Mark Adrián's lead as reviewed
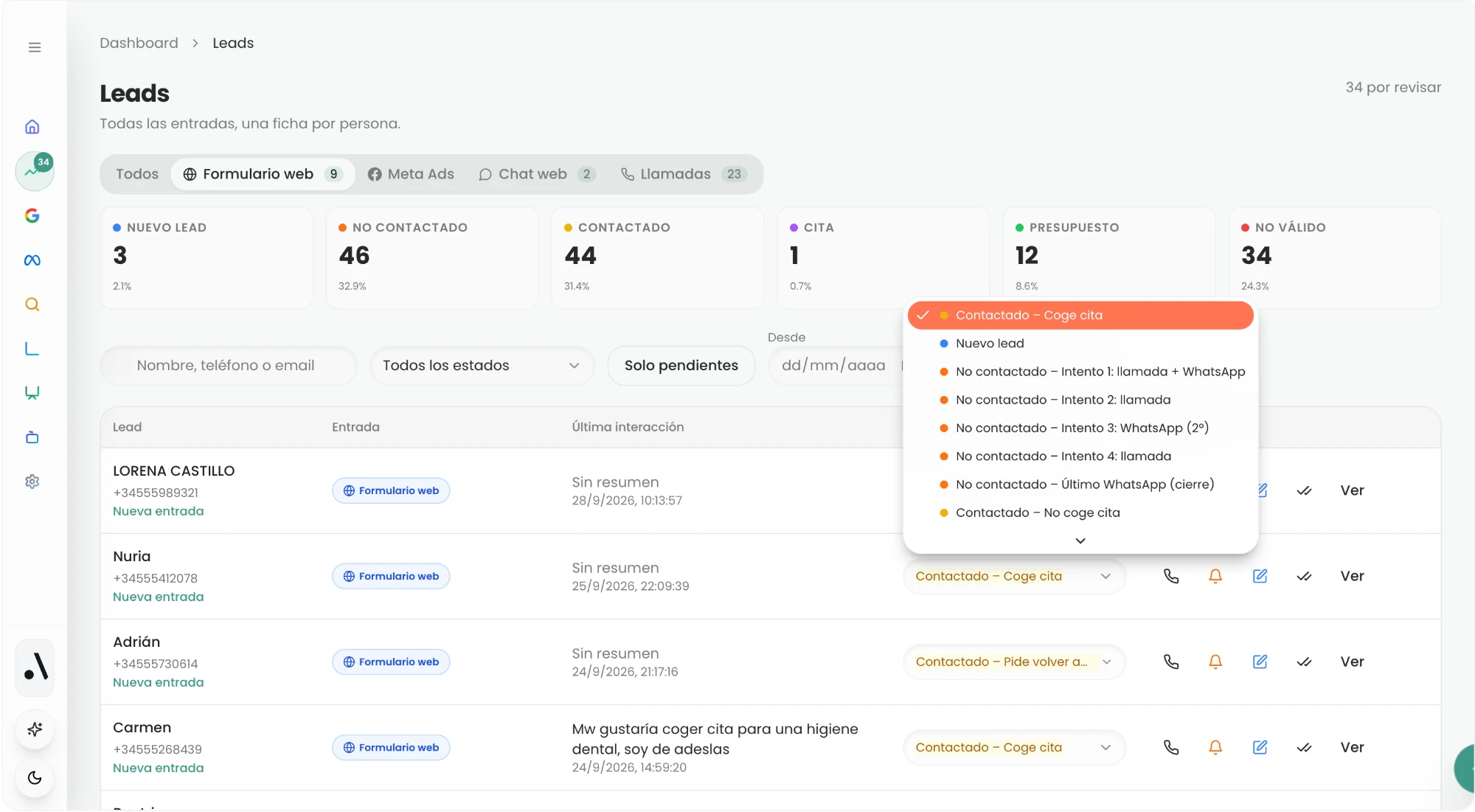This screenshot has height=812, width=1475. tap(1304, 662)
